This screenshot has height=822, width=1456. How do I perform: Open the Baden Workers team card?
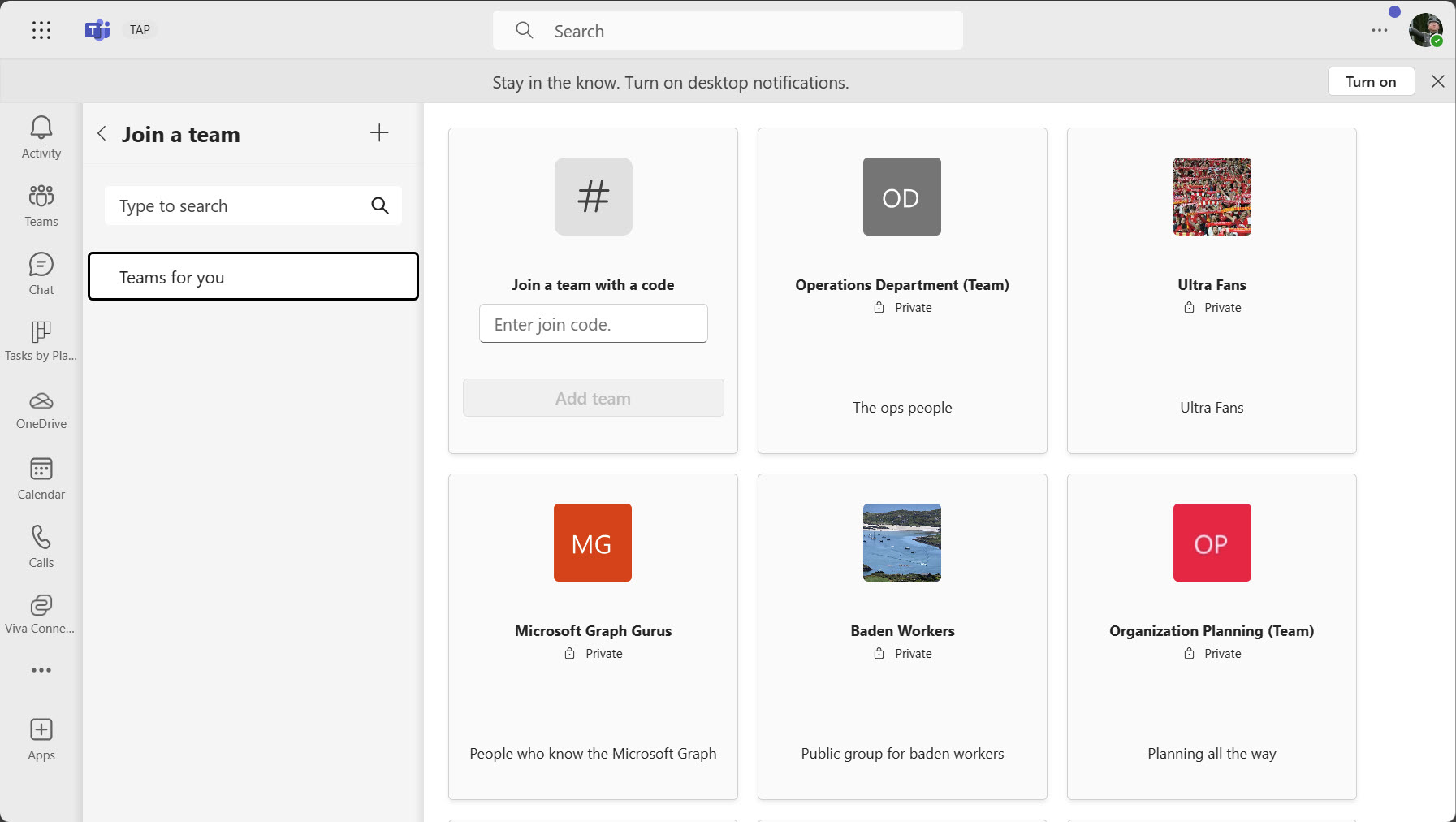(x=902, y=636)
